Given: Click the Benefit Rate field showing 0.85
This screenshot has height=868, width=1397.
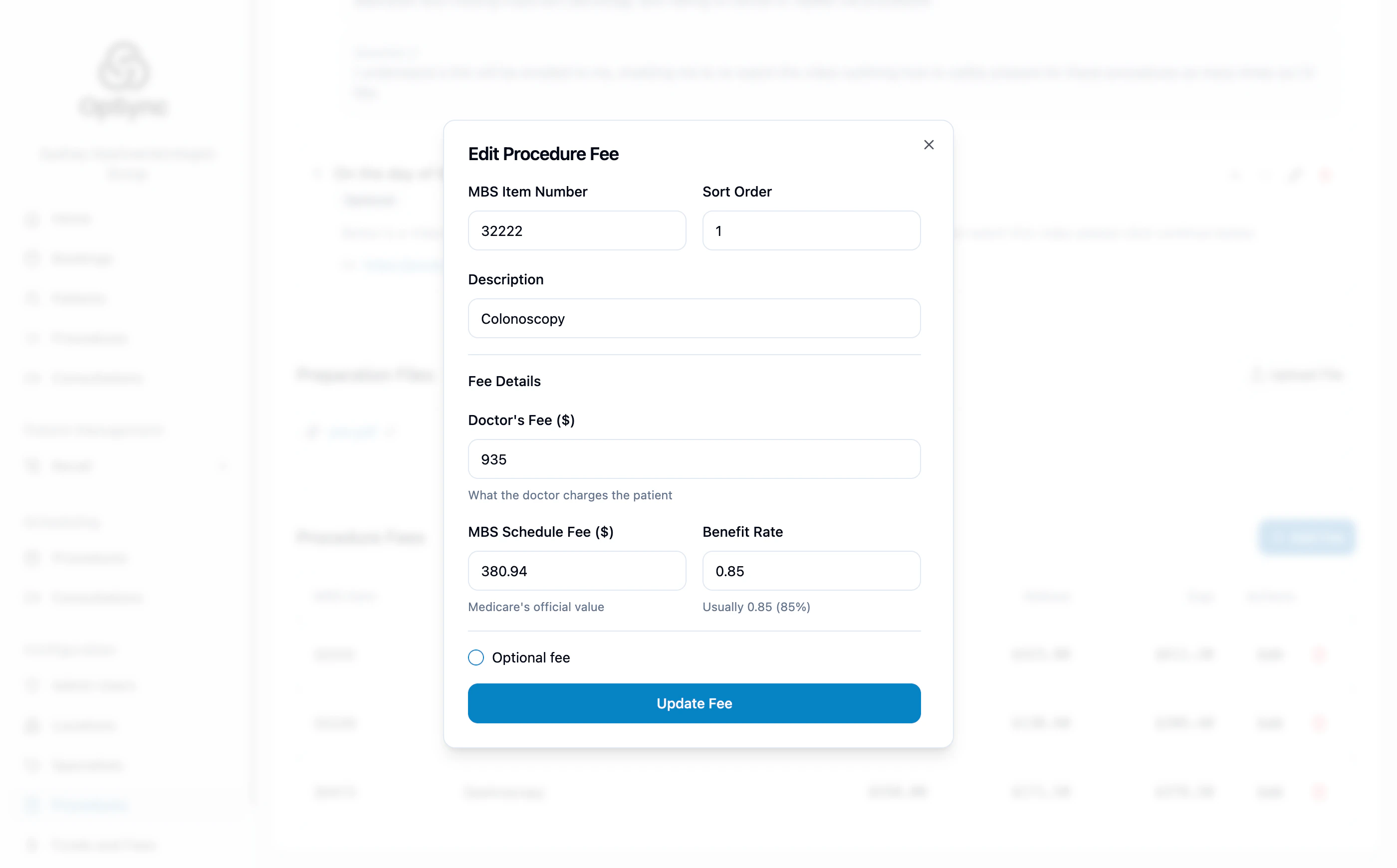Looking at the screenshot, I should click(x=811, y=571).
